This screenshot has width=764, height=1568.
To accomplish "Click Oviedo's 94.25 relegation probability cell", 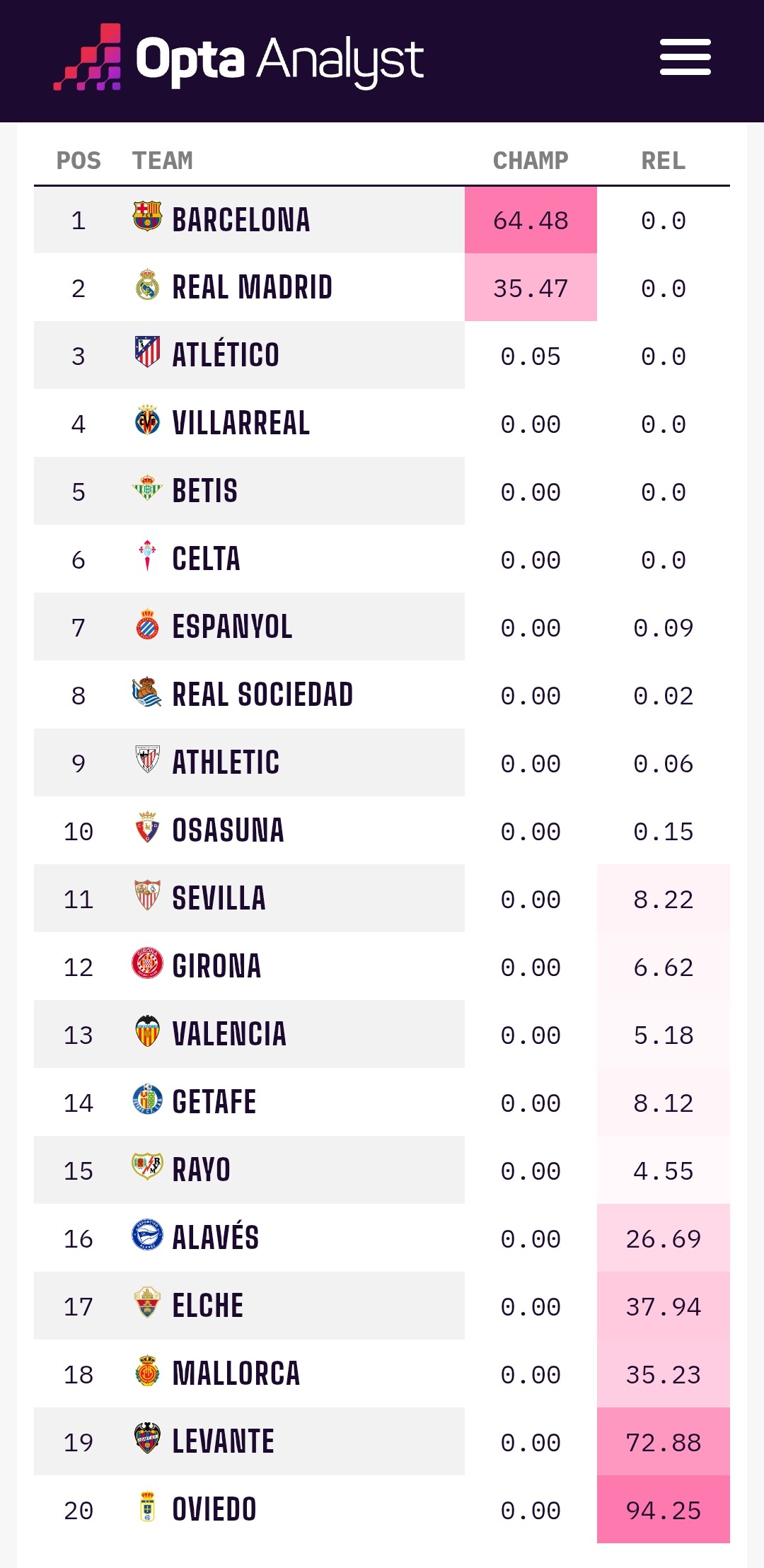I will point(663,1511).
